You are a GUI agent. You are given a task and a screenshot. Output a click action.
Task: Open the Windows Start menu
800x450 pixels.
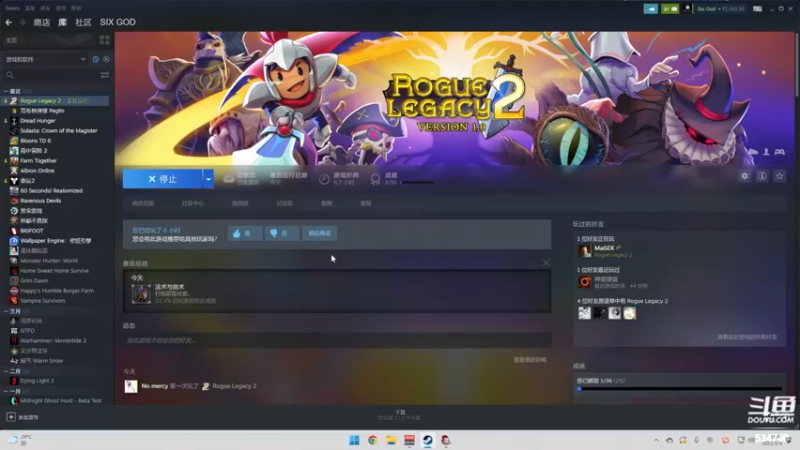(x=354, y=440)
